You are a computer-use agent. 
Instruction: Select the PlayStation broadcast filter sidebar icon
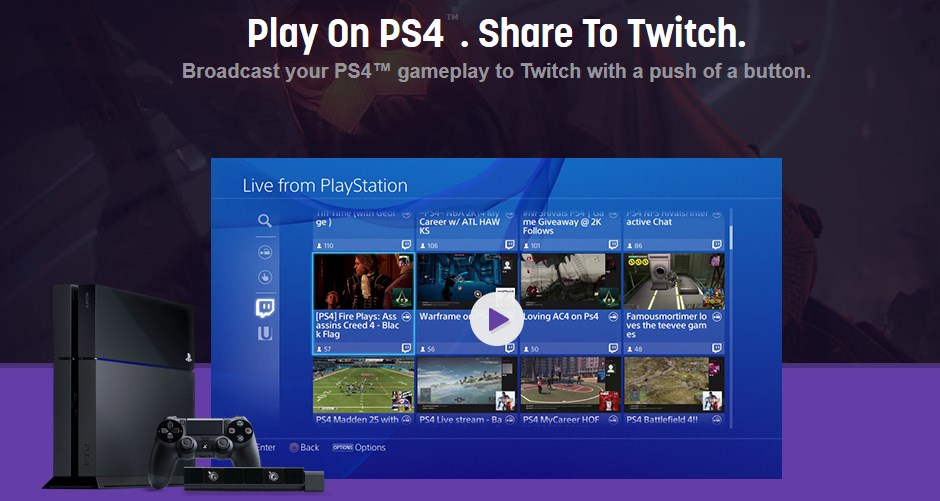pos(265,252)
